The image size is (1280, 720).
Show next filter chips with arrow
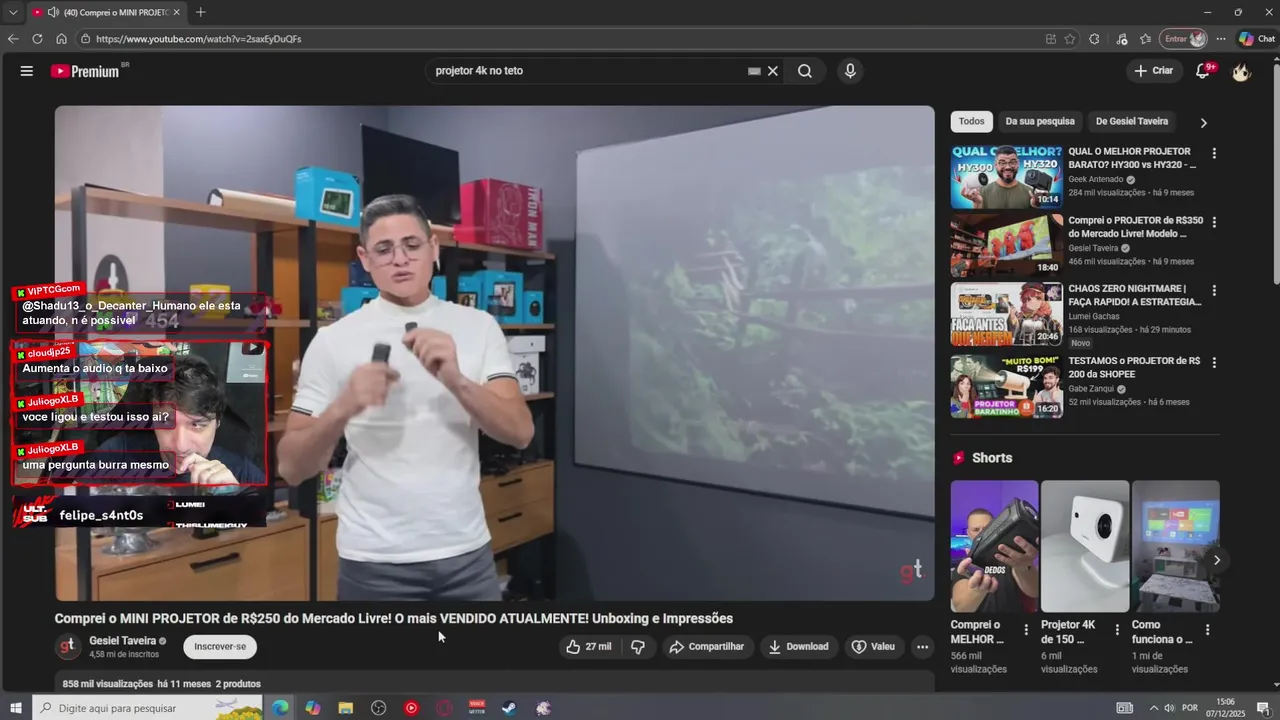pos(1203,122)
